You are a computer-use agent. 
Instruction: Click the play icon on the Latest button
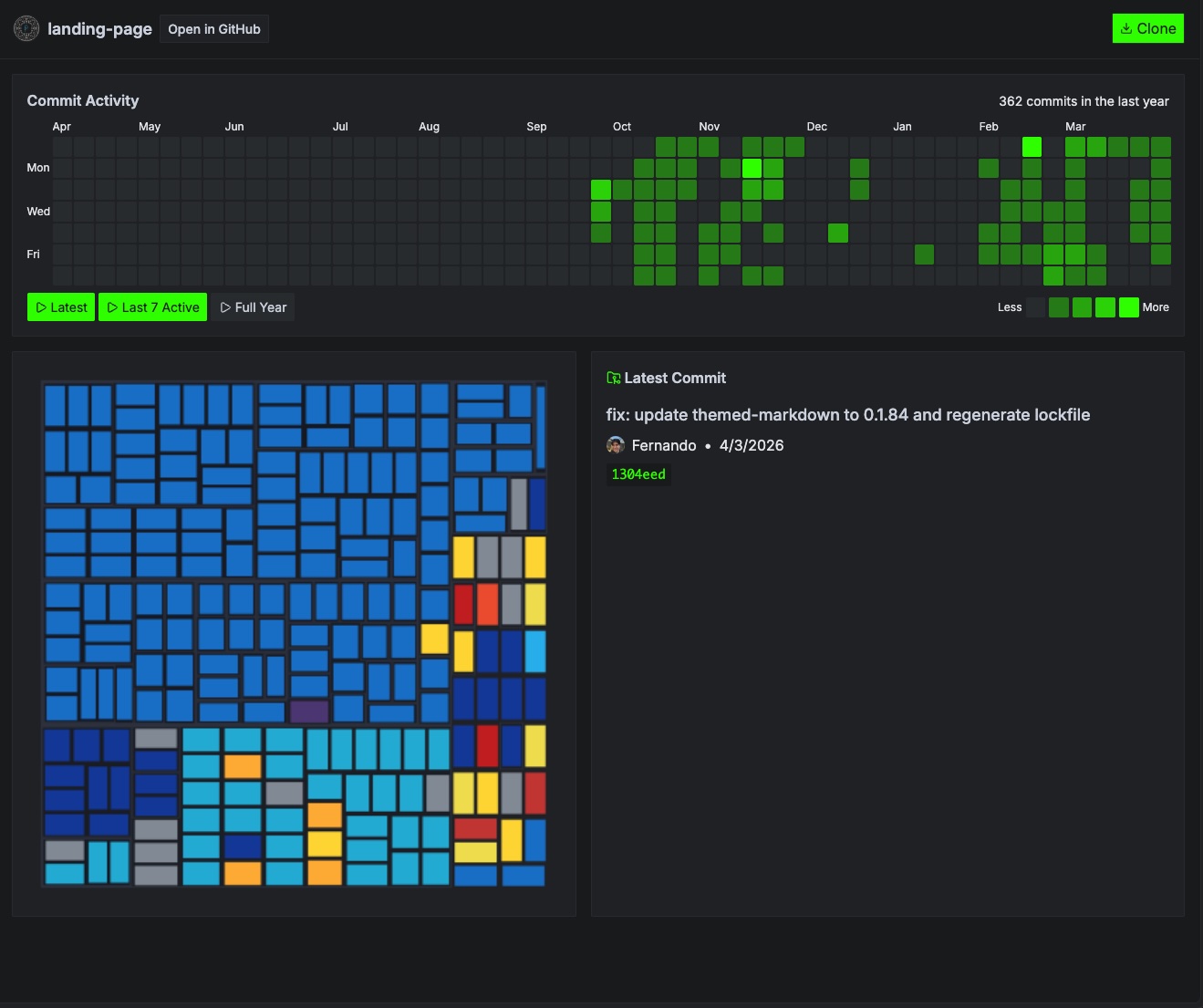pos(40,307)
